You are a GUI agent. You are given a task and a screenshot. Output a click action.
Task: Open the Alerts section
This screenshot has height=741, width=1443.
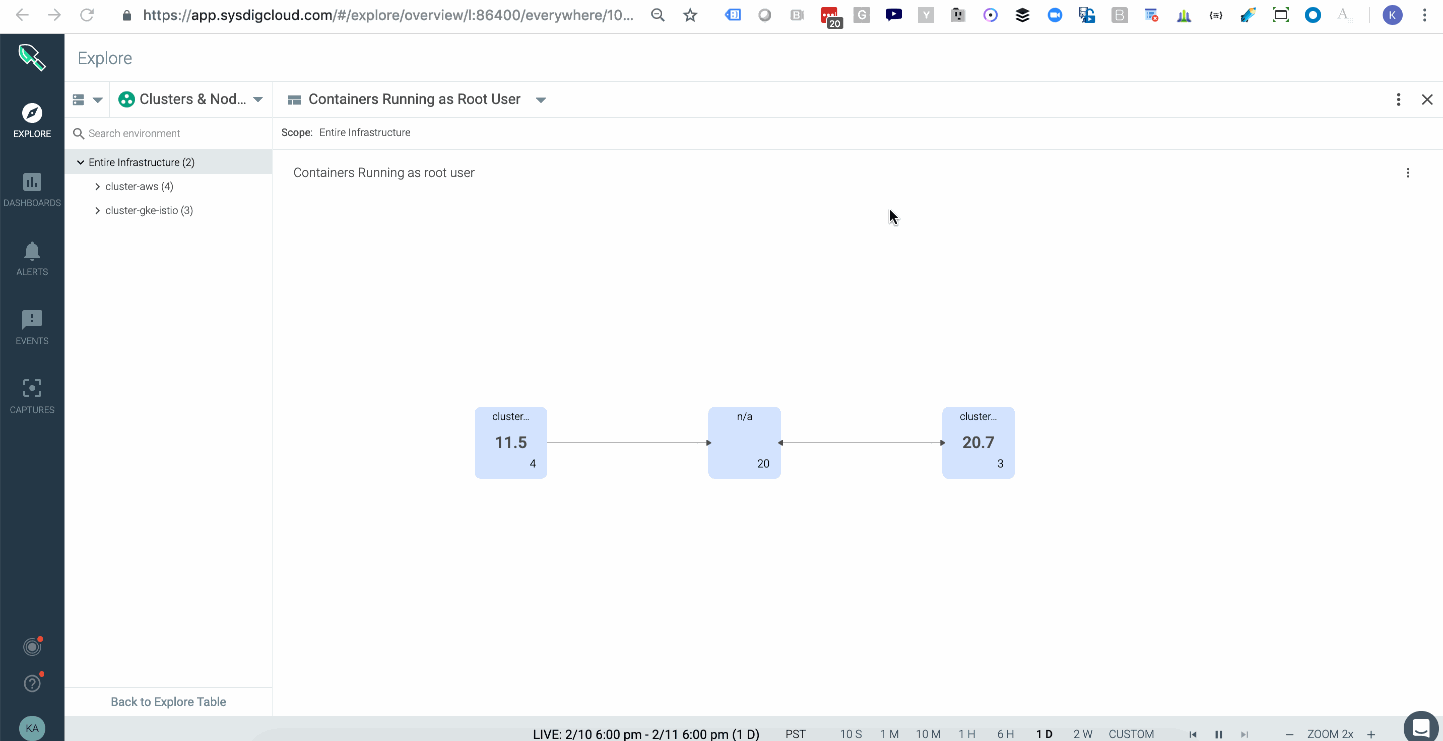[32, 258]
